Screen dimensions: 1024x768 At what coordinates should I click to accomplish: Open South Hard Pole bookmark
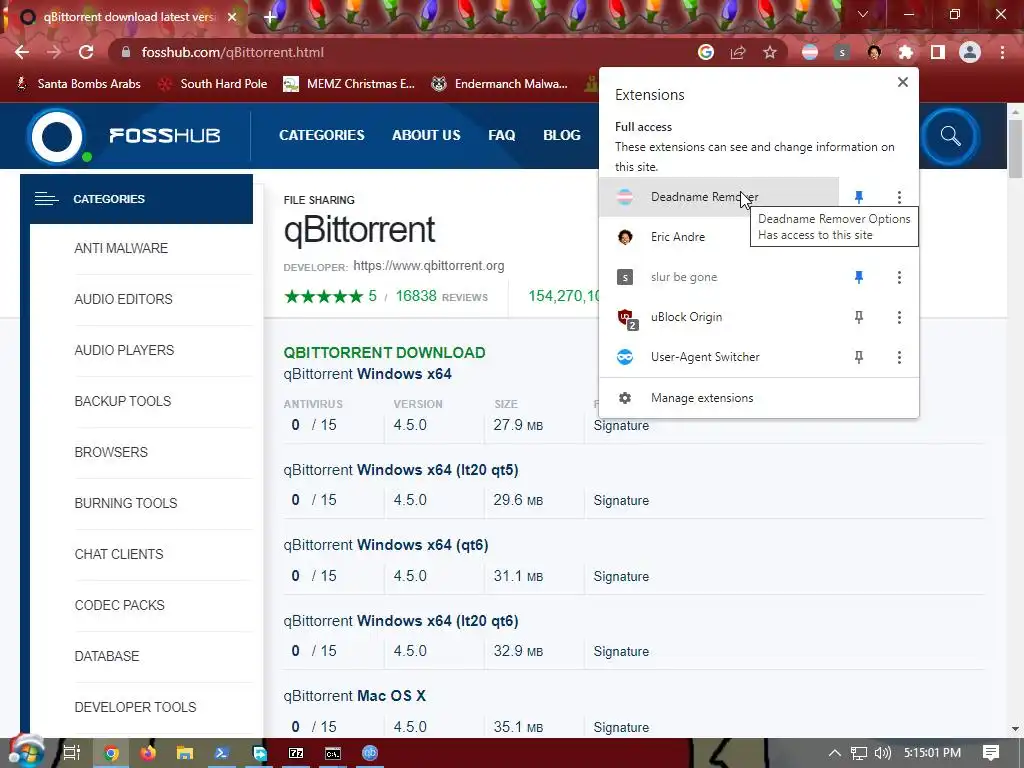click(214, 84)
